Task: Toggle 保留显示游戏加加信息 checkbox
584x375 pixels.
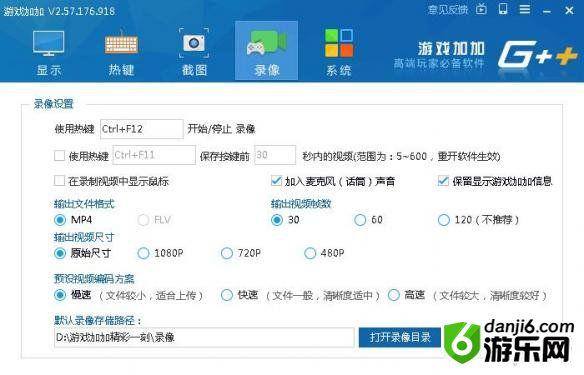Action: tap(443, 181)
